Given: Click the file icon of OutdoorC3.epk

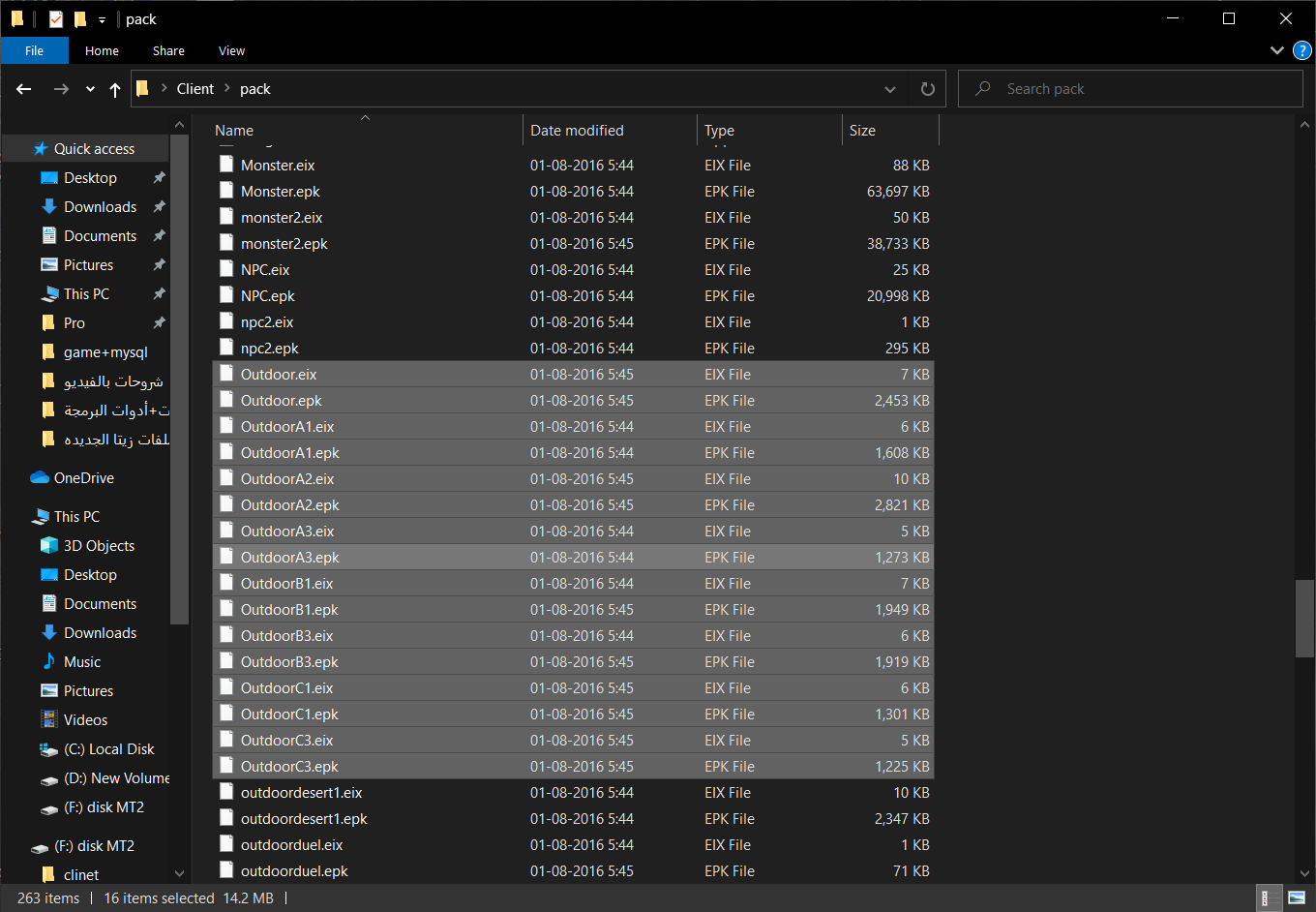Looking at the screenshot, I should pos(226,766).
